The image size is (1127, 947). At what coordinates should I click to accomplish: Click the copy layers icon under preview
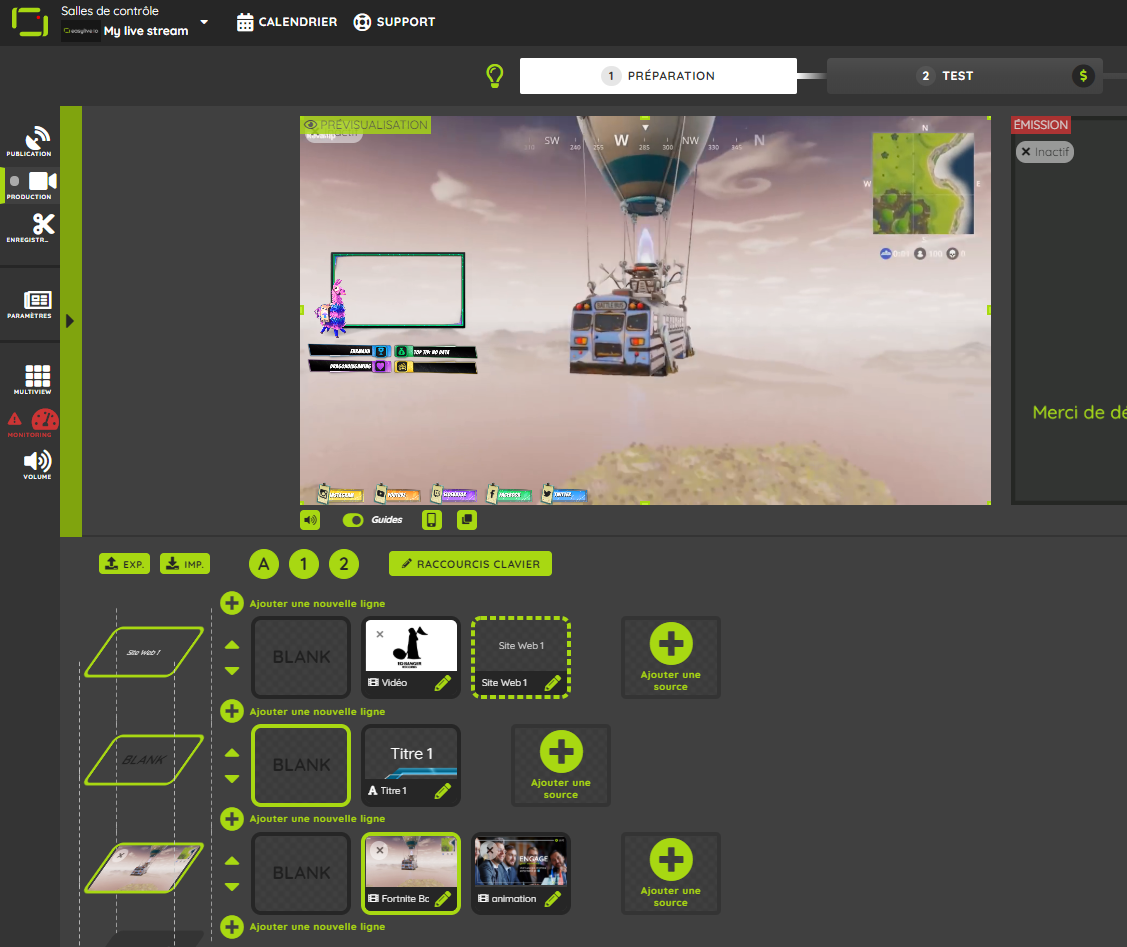[x=466, y=519]
